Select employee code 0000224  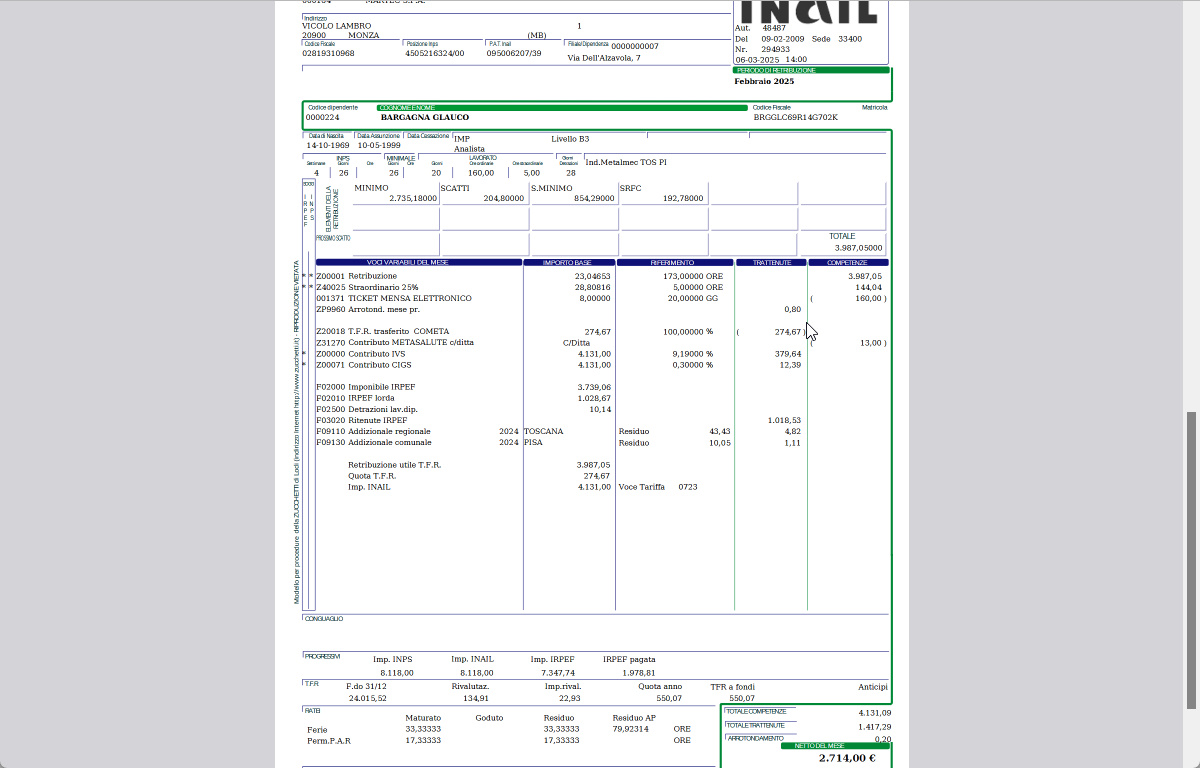pyautogui.click(x=322, y=117)
